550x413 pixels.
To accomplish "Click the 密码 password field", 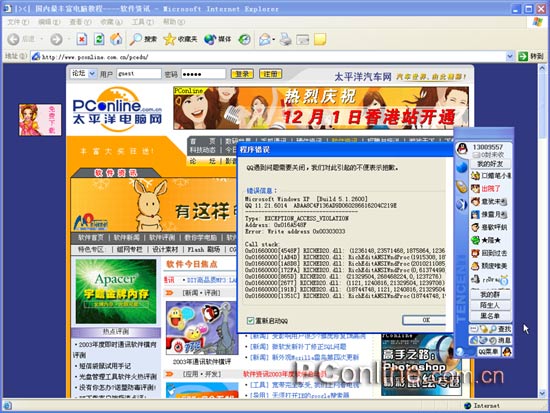I will [x=203, y=74].
